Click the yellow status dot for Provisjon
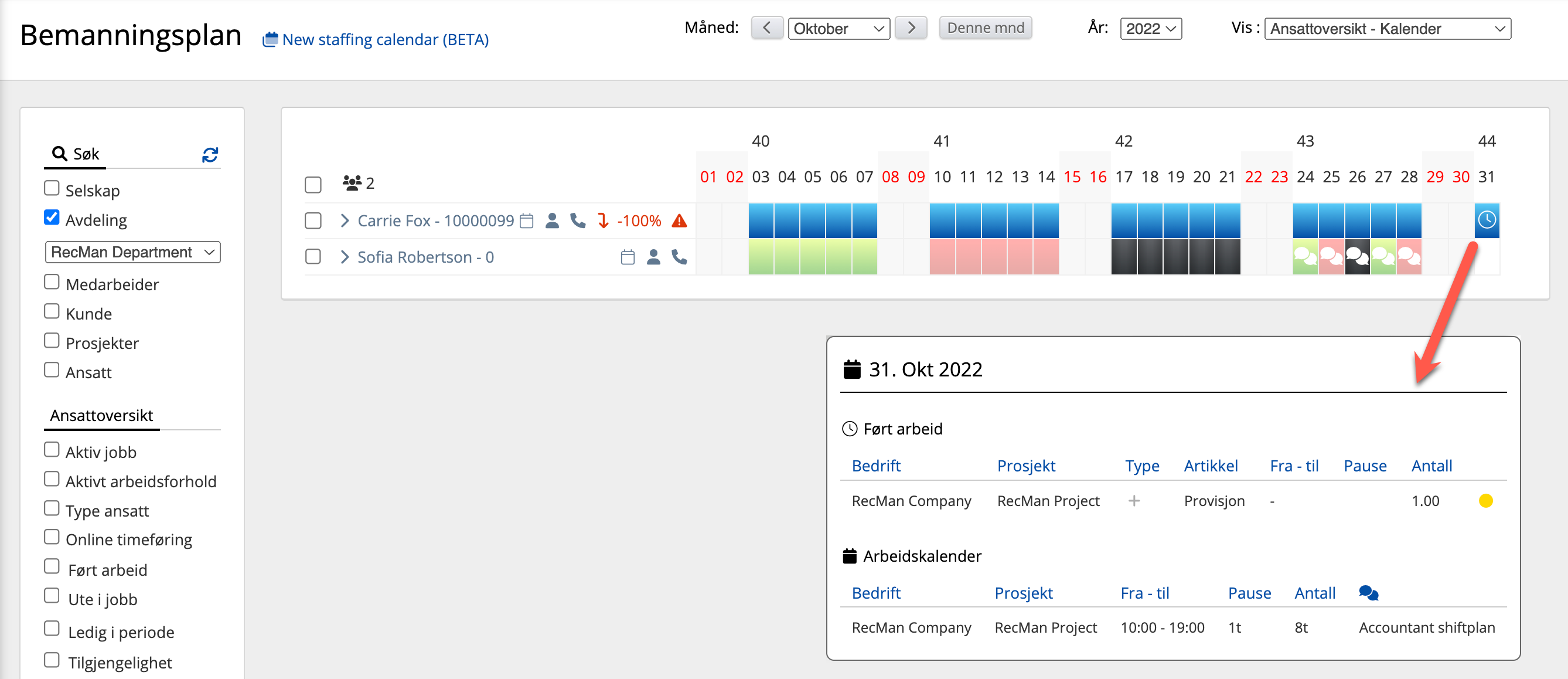 [1485, 501]
